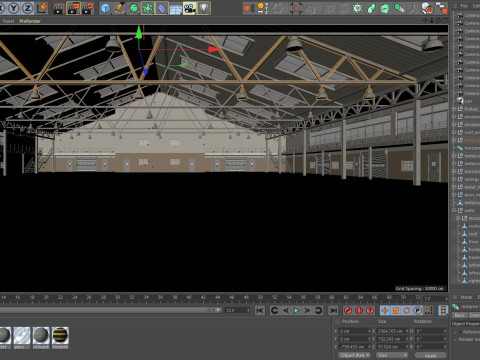Image resolution: width=480 pixels, height=360 pixels.
Task: Step one frame backward
Action: click(286, 310)
